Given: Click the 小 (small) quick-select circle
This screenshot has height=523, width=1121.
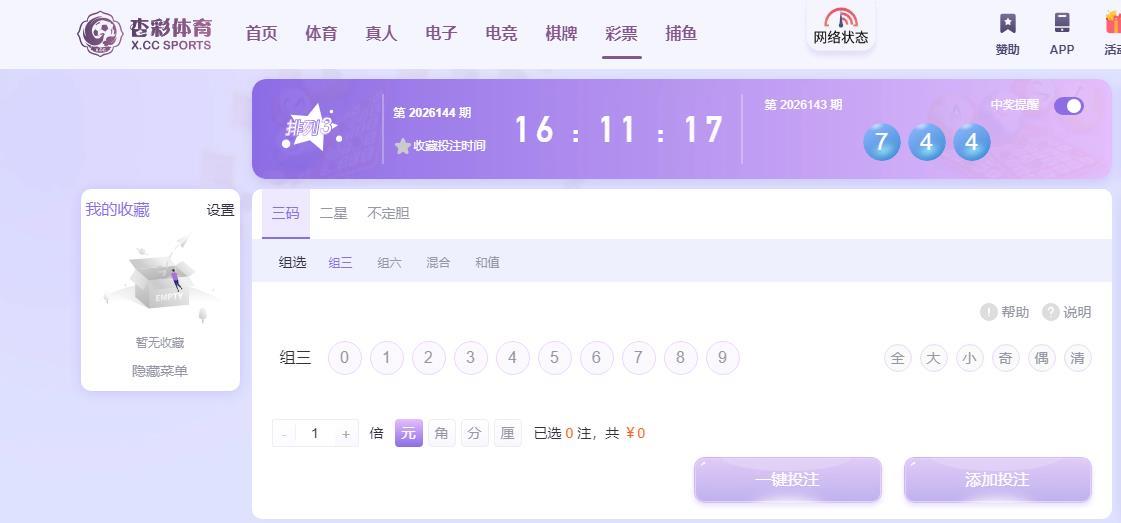Looking at the screenshot, I should click(969, 358).
